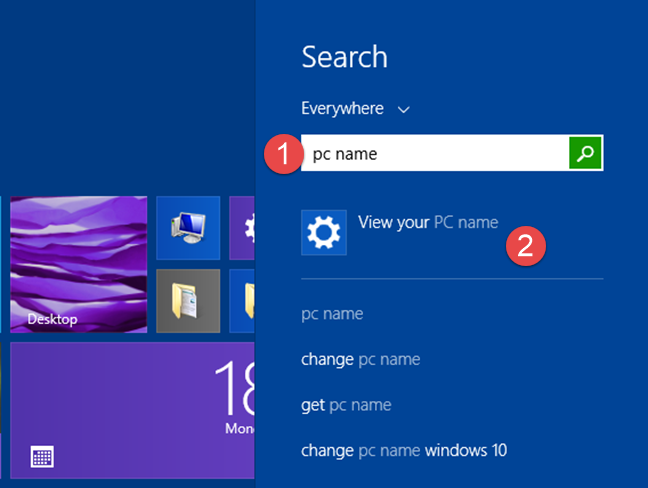Open the settings gear icon result
Screen dimensions: 648x488
click(x=324, y=233)
